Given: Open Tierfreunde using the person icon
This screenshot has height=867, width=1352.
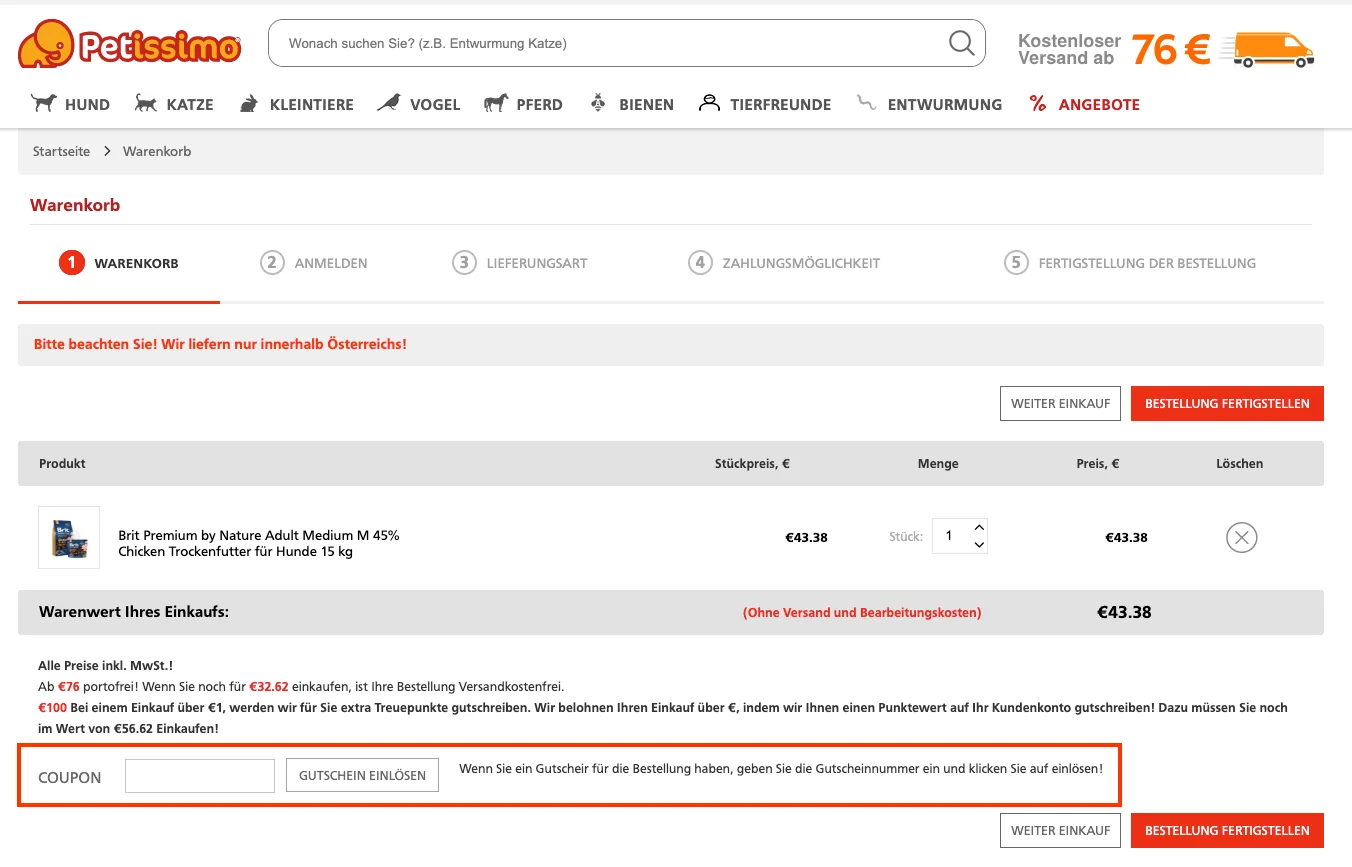Looking at the screenshot, I should (710, 101).
